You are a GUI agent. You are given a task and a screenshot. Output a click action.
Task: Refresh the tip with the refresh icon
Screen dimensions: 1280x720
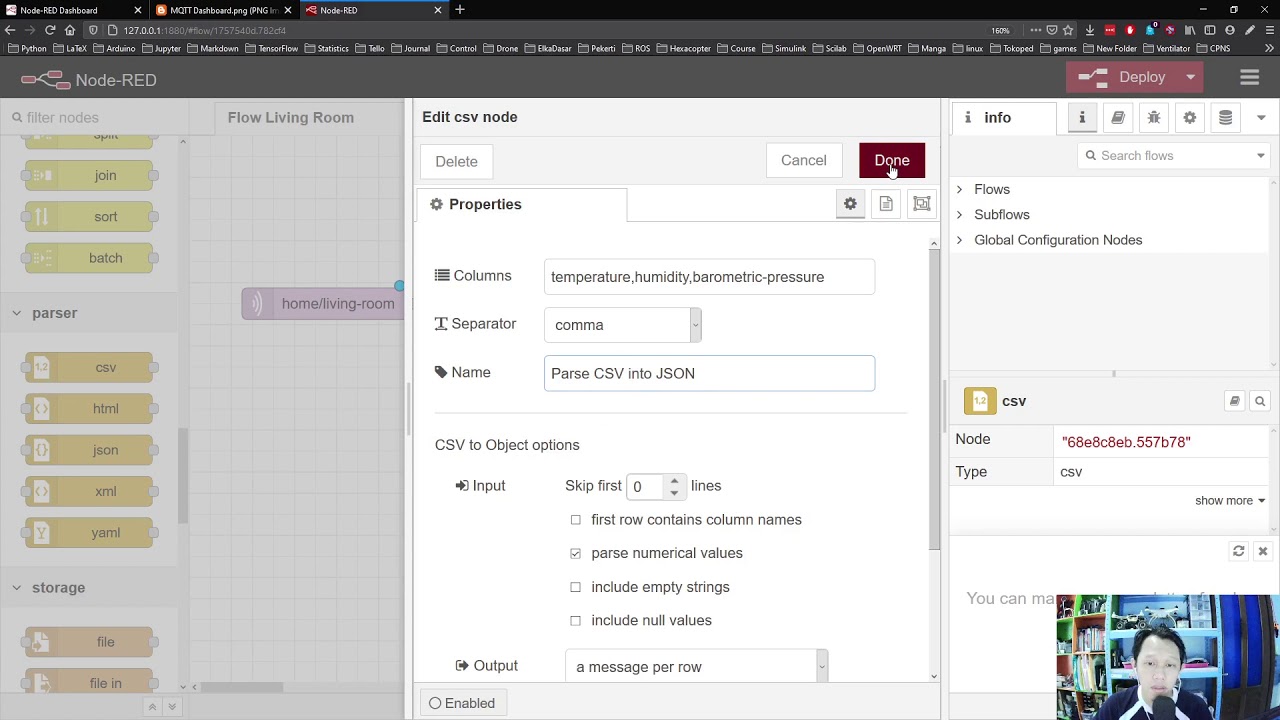(x=1239, y=551)
